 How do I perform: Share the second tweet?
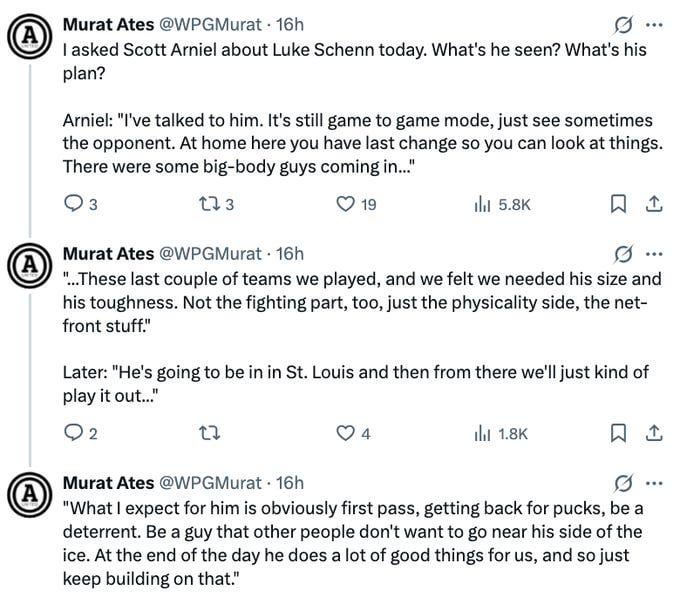point(653,433)
